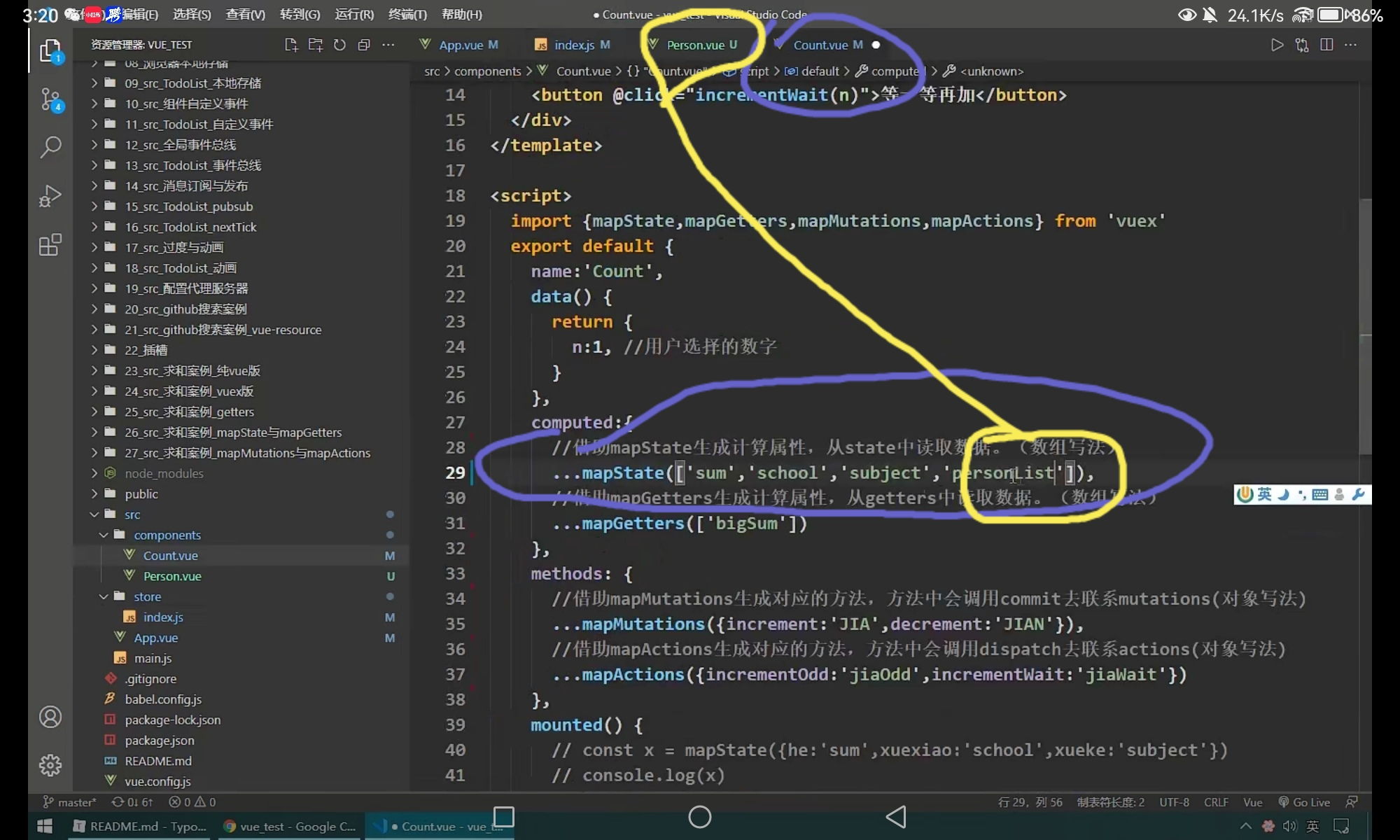Open the Search view in activity bar

click(50, 147)
